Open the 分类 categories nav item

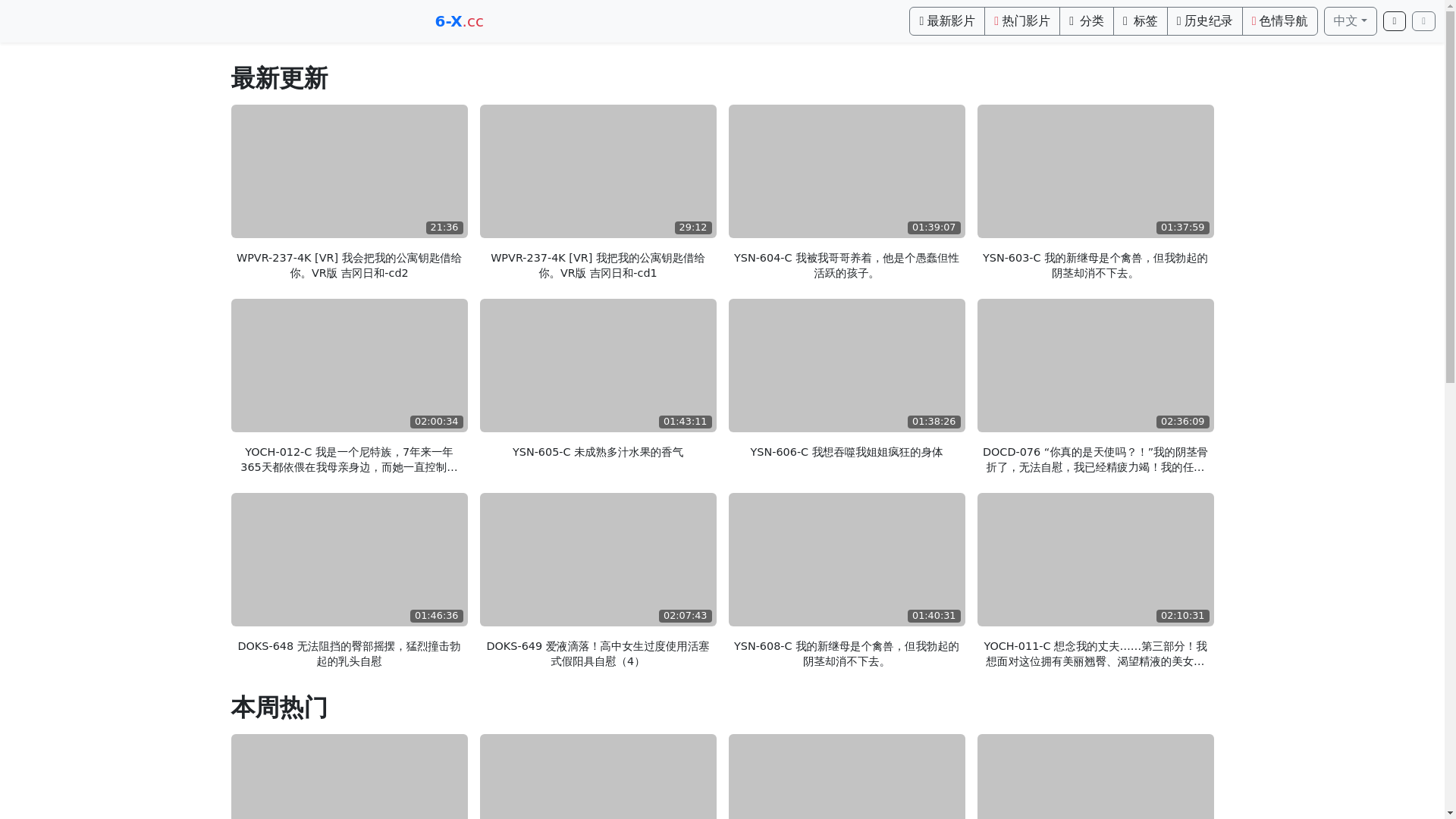pyautogui.click(x=1086, y=21)
